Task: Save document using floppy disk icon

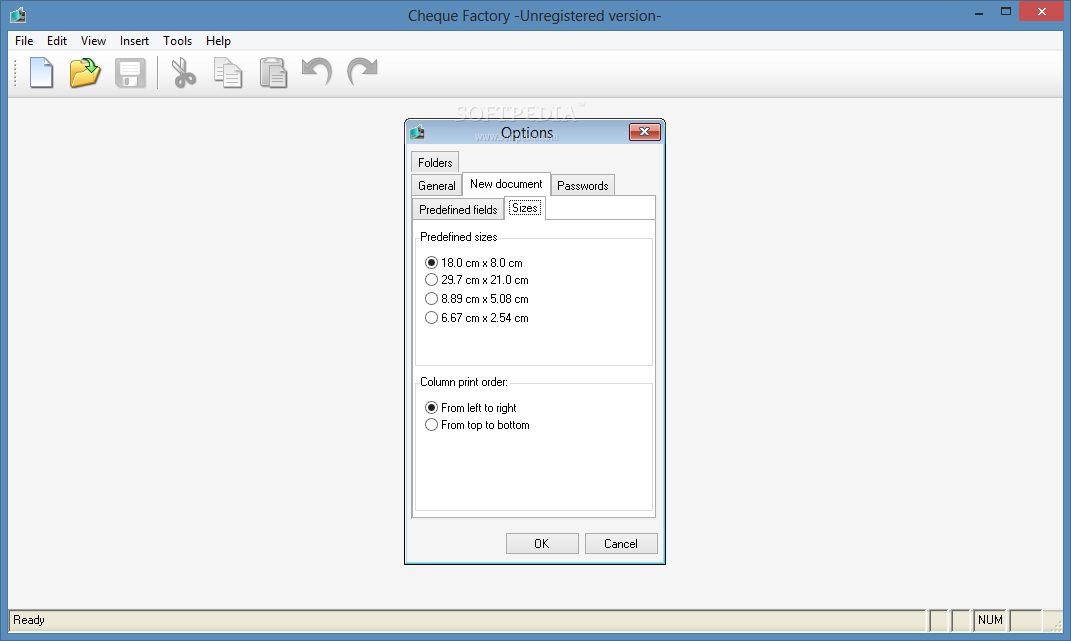Action: coord(130,73)
